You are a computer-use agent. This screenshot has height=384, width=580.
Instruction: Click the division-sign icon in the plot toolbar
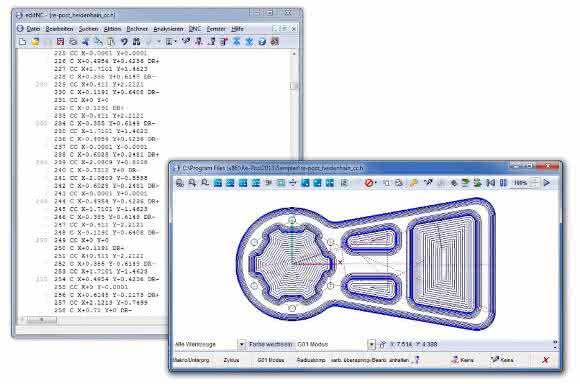293,183
